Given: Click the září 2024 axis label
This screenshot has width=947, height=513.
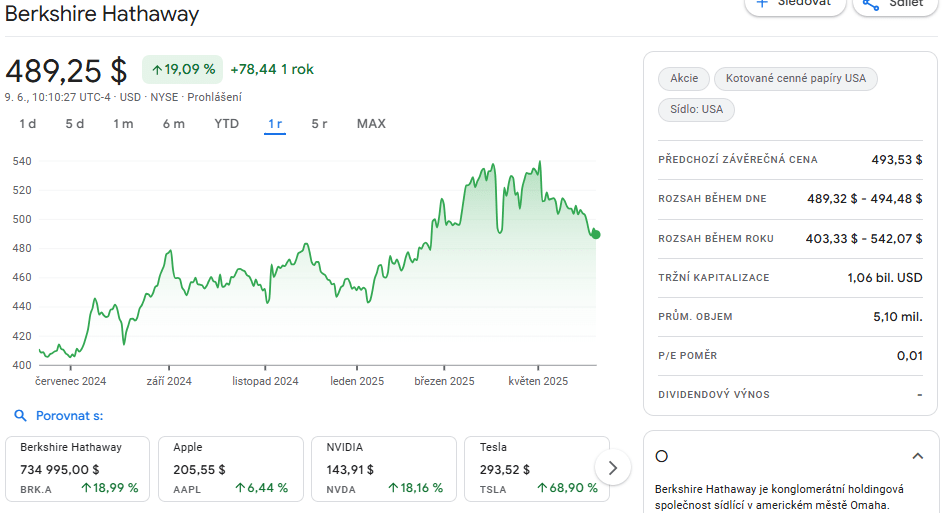Looking at the screenshot, I should tap(169, 381).
